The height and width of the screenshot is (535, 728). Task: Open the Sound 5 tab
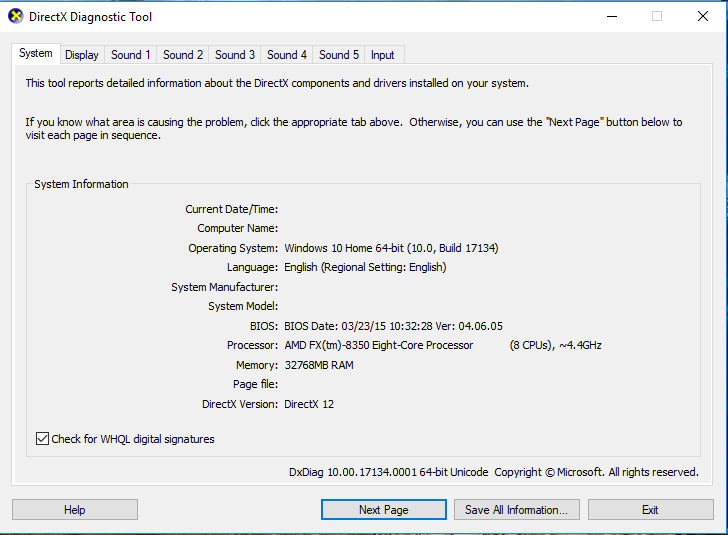pyautogui.click(x=339, y=55)
